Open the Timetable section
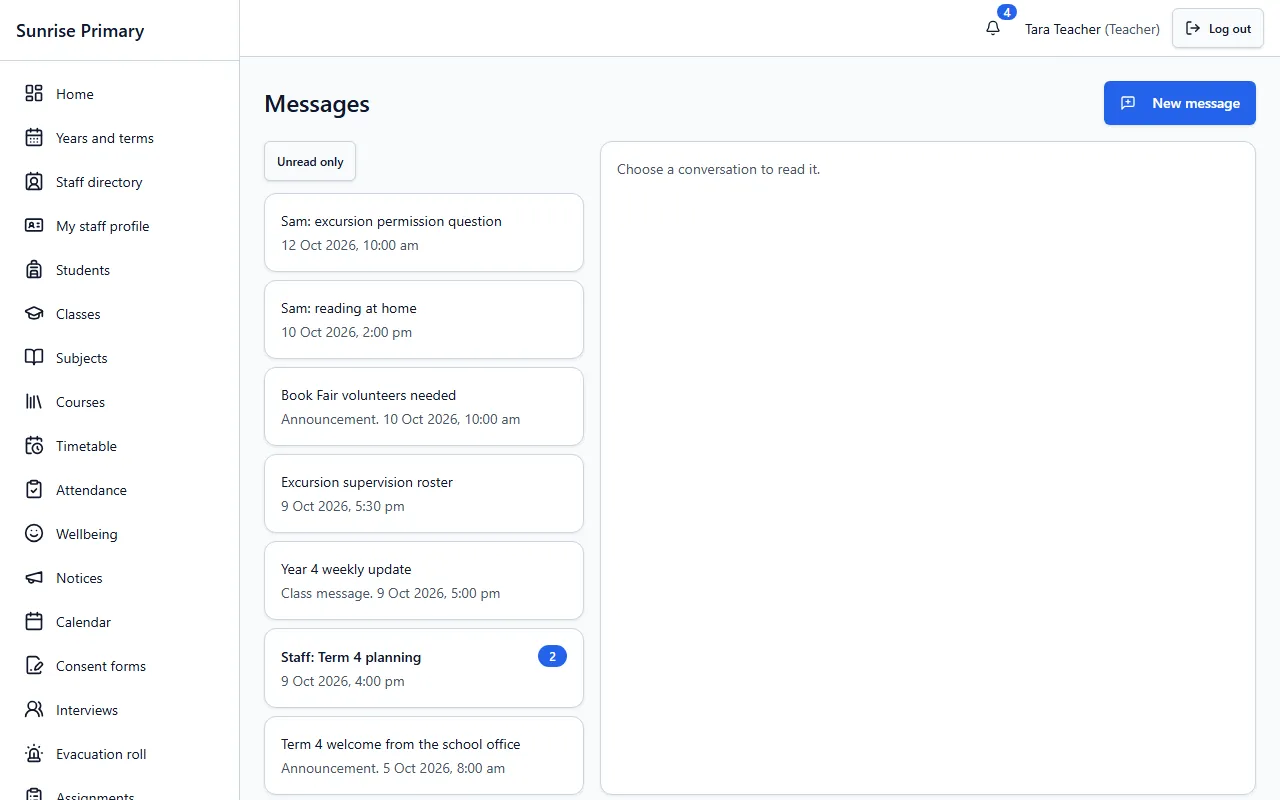Viewport: 1280px width, 800px height. click(119, 446)
